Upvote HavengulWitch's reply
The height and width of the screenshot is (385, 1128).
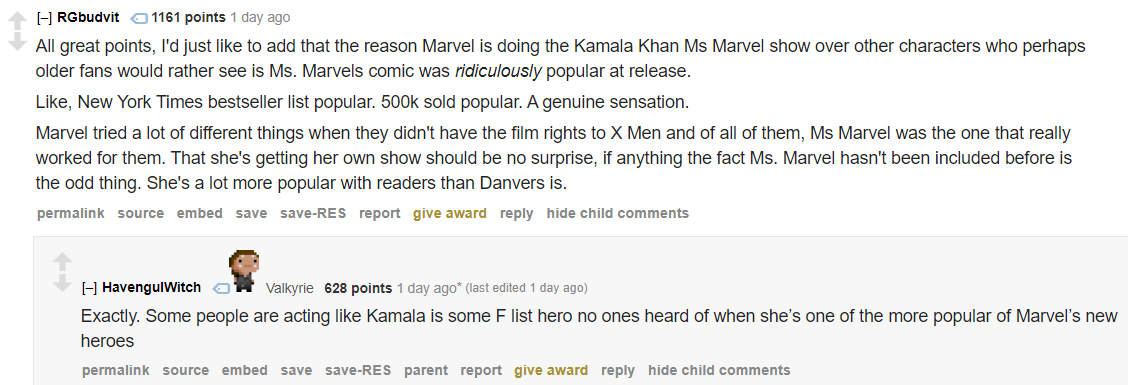63,262
